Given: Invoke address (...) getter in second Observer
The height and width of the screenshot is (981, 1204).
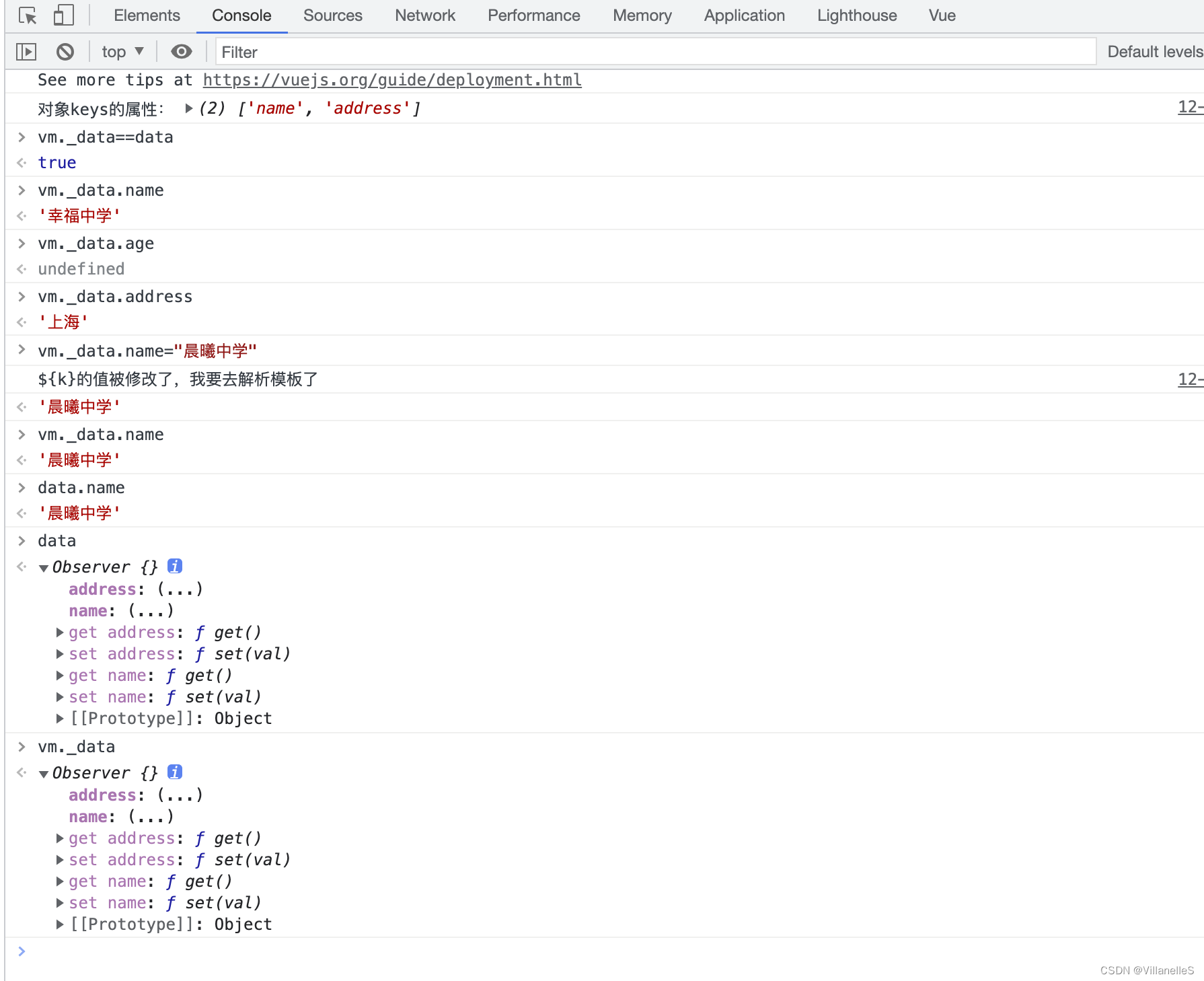Looking at the screenshot, I should point(180,795).
